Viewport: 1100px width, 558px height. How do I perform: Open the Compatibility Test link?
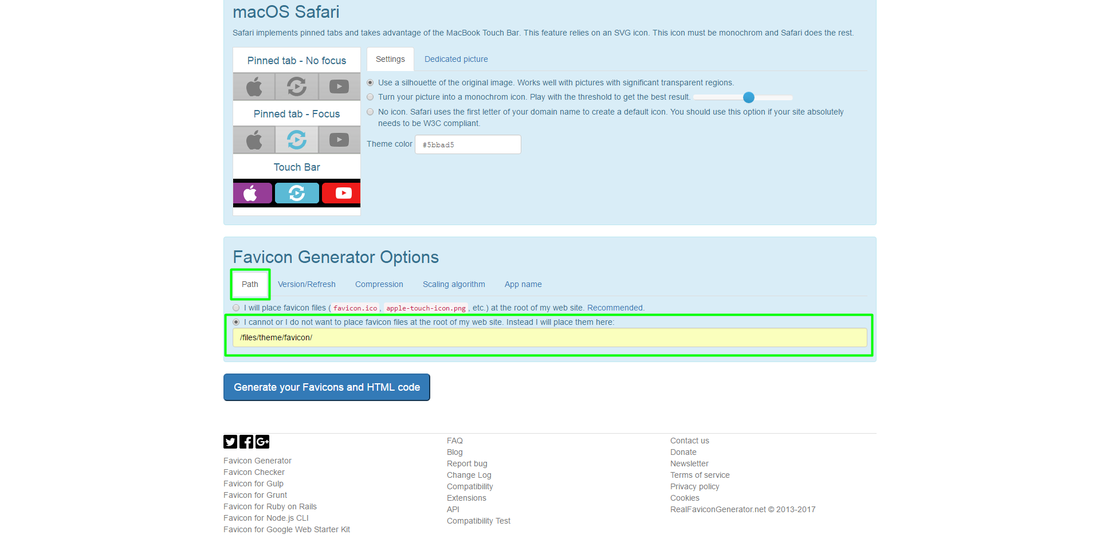point(478,522)
